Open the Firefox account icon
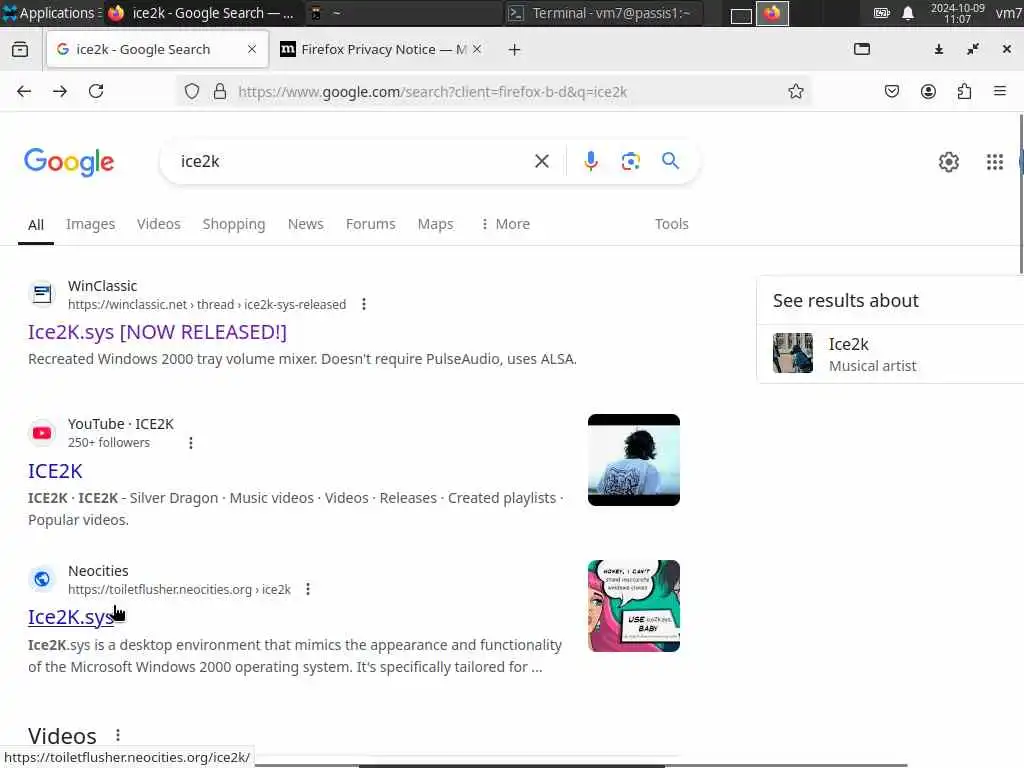Screen dimensions: 1024x768 (928, 91)
